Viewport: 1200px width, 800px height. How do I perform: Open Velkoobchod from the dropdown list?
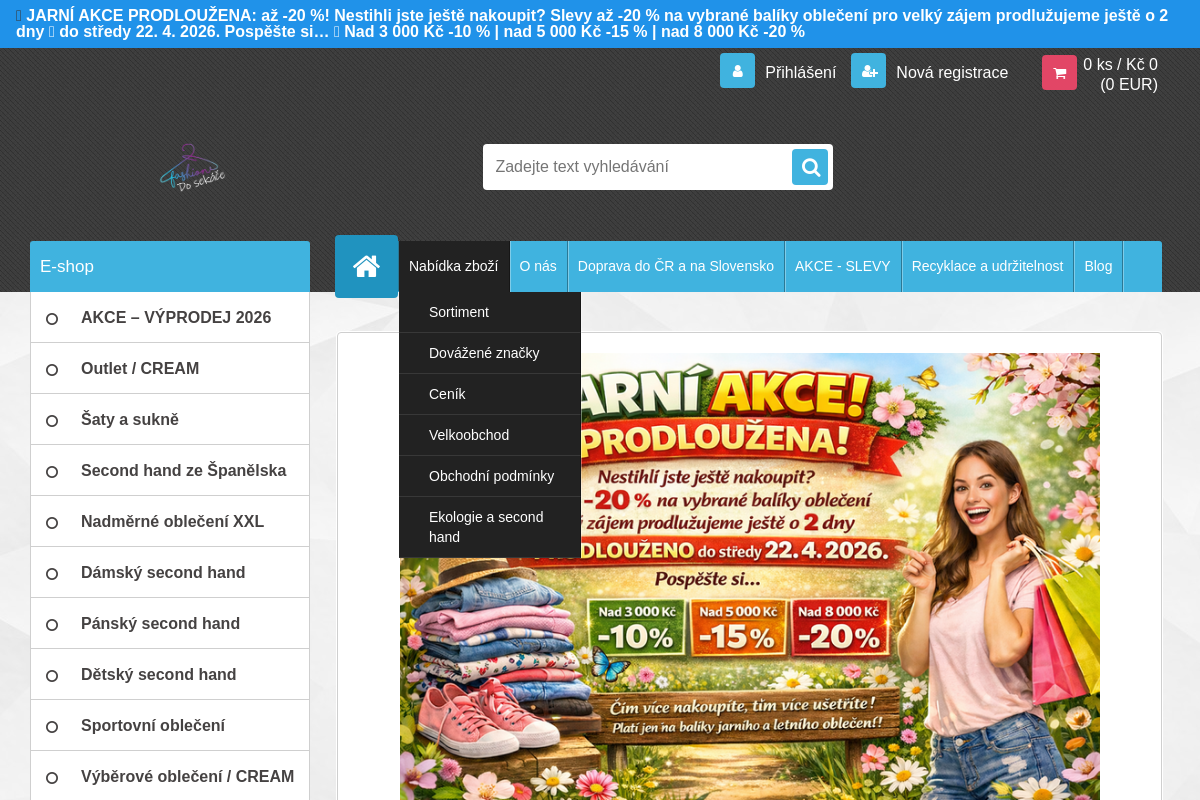point(469,435)
